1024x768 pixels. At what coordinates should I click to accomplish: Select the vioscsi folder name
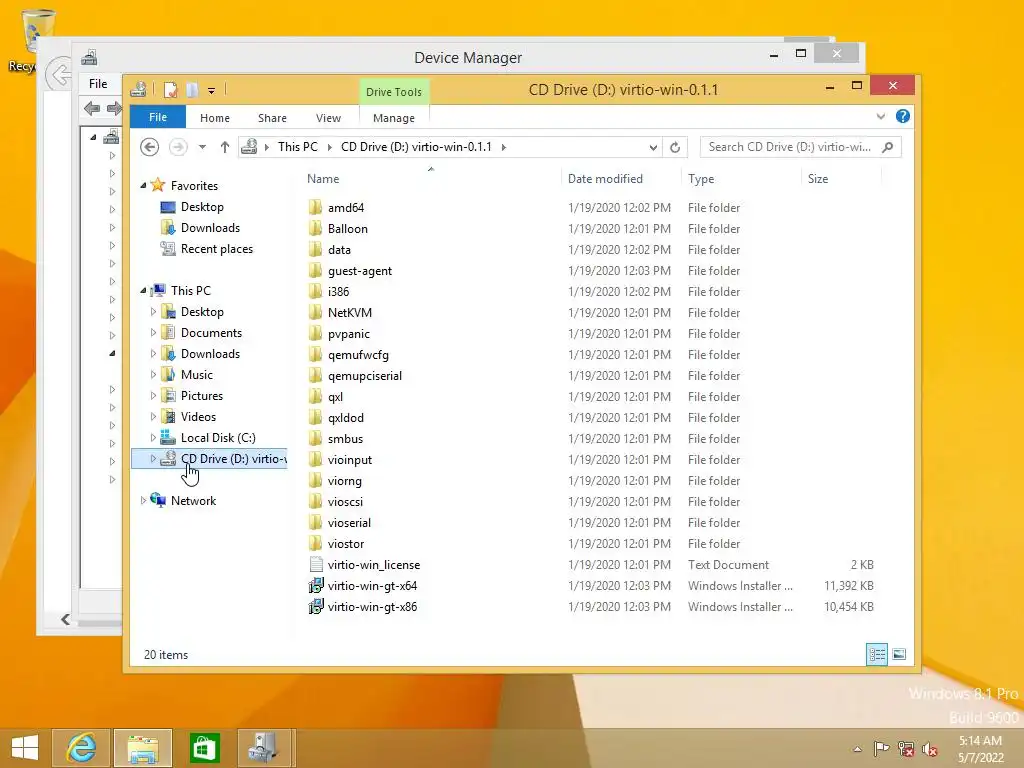click(x=345, y=502)
